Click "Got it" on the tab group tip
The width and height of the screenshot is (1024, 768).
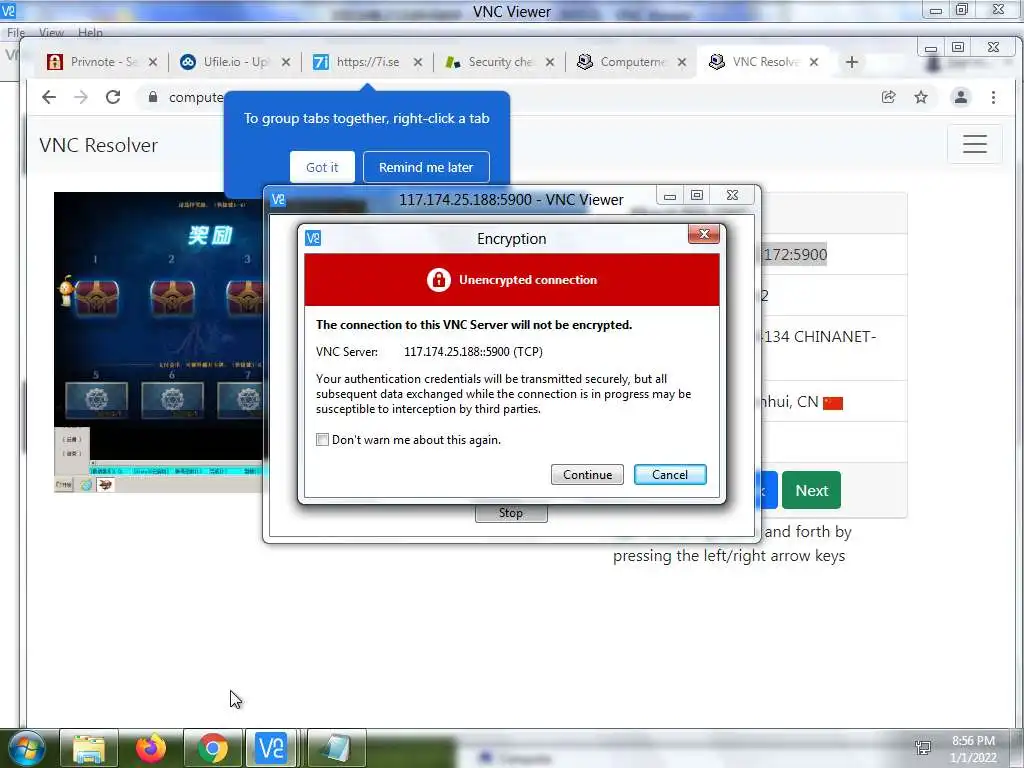[322, 167]
